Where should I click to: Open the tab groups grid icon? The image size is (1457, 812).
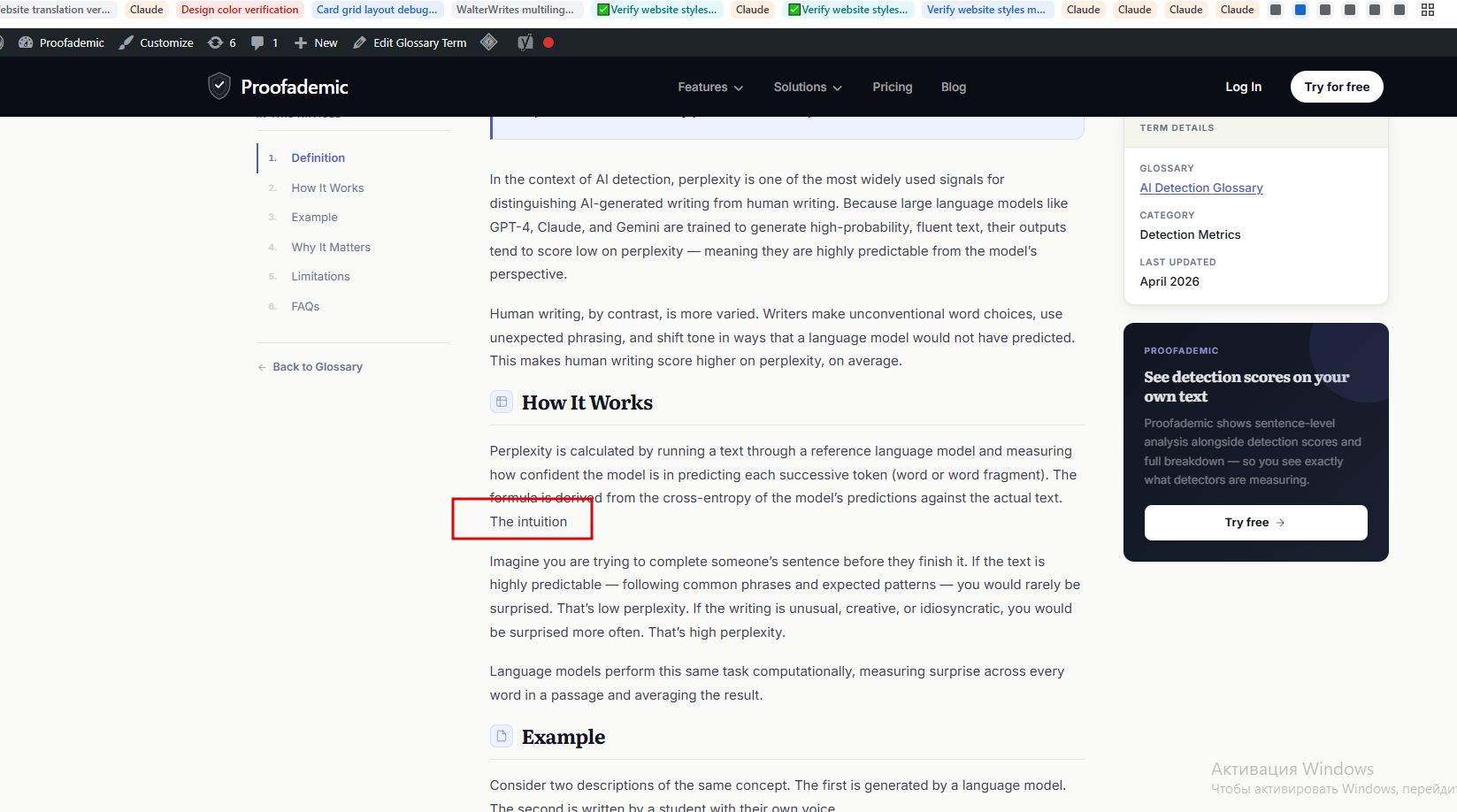(x=1428, y=10)
